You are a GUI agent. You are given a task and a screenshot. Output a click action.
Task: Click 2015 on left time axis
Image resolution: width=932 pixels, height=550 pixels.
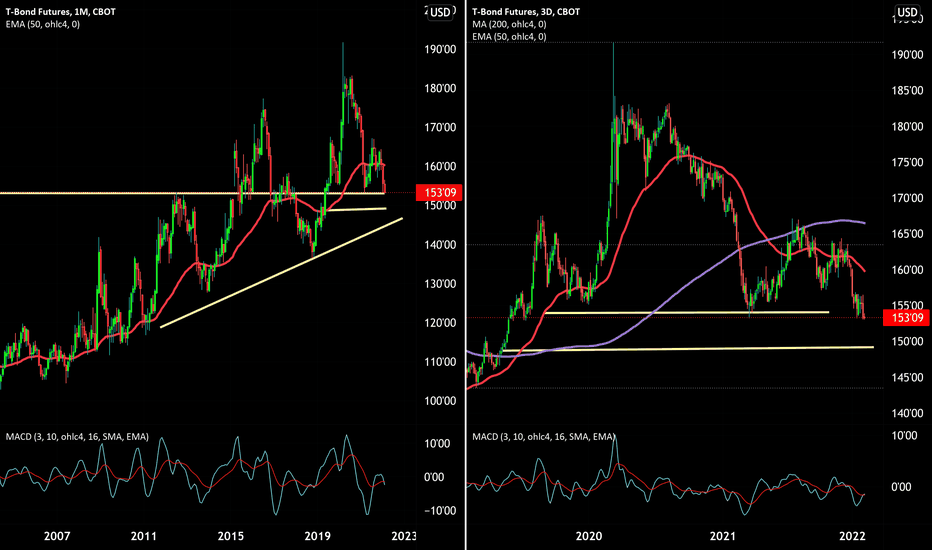coord(231,536)
